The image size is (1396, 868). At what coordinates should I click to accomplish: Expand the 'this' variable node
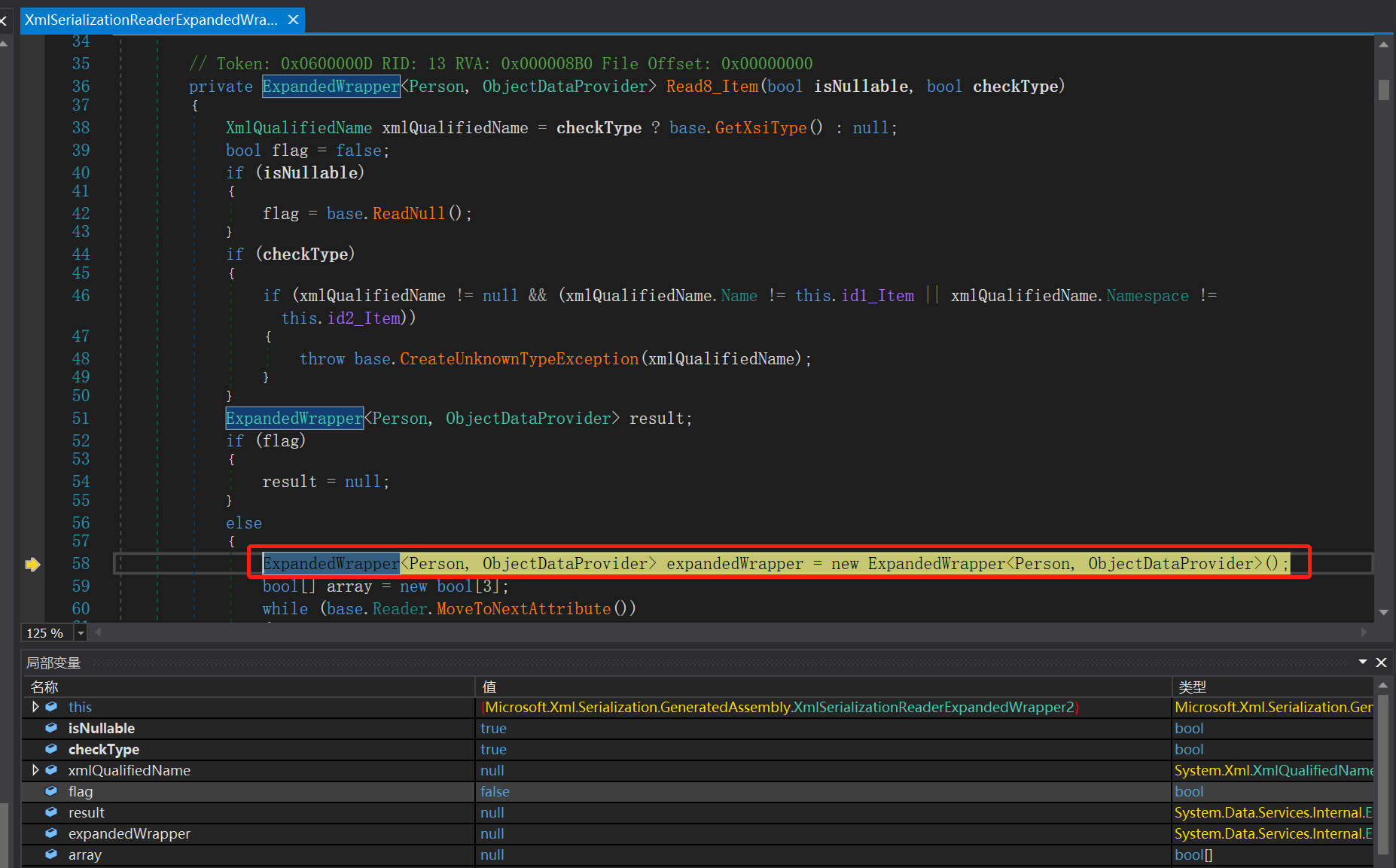[35, 707]
